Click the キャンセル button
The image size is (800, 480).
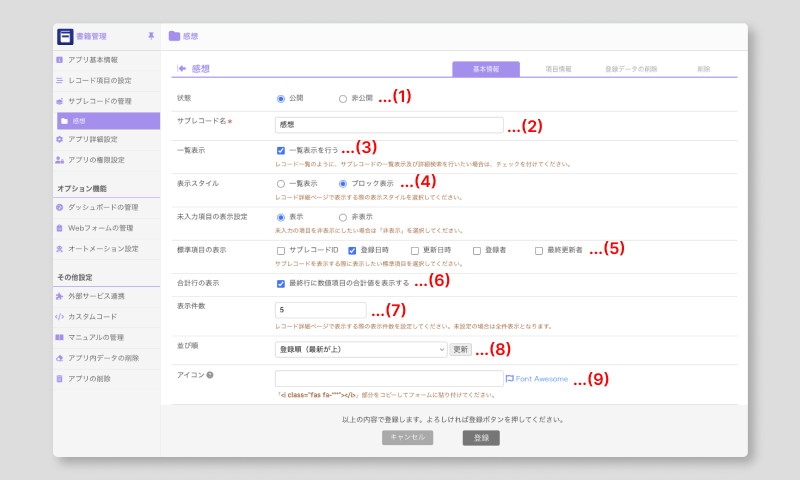click(x=408, y=437)
